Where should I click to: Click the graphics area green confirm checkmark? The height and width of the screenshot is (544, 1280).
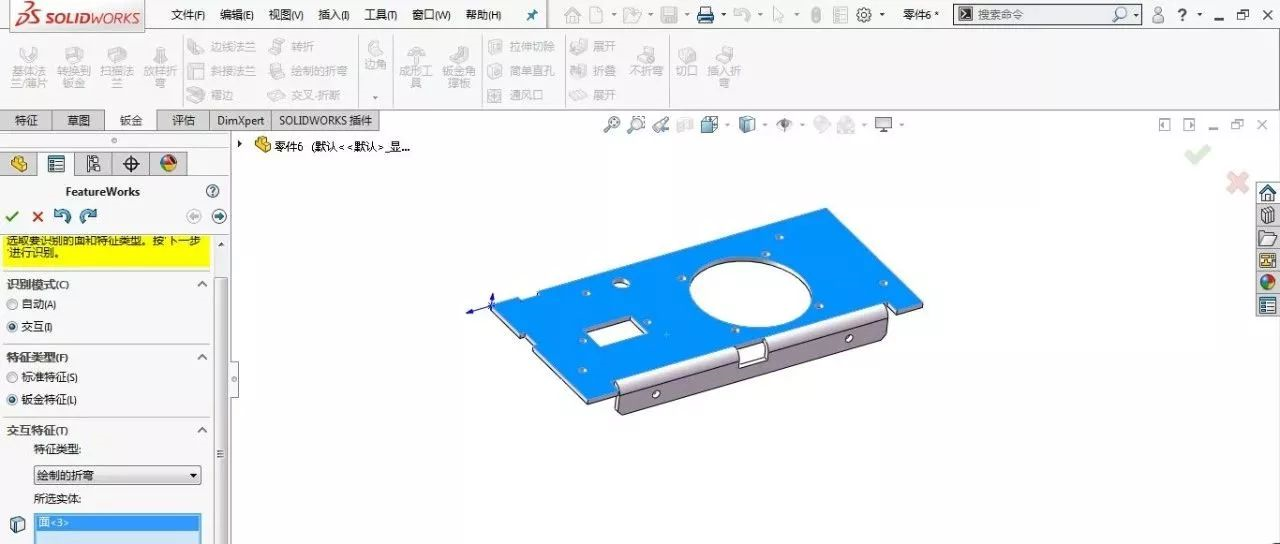coord(1197,154)
